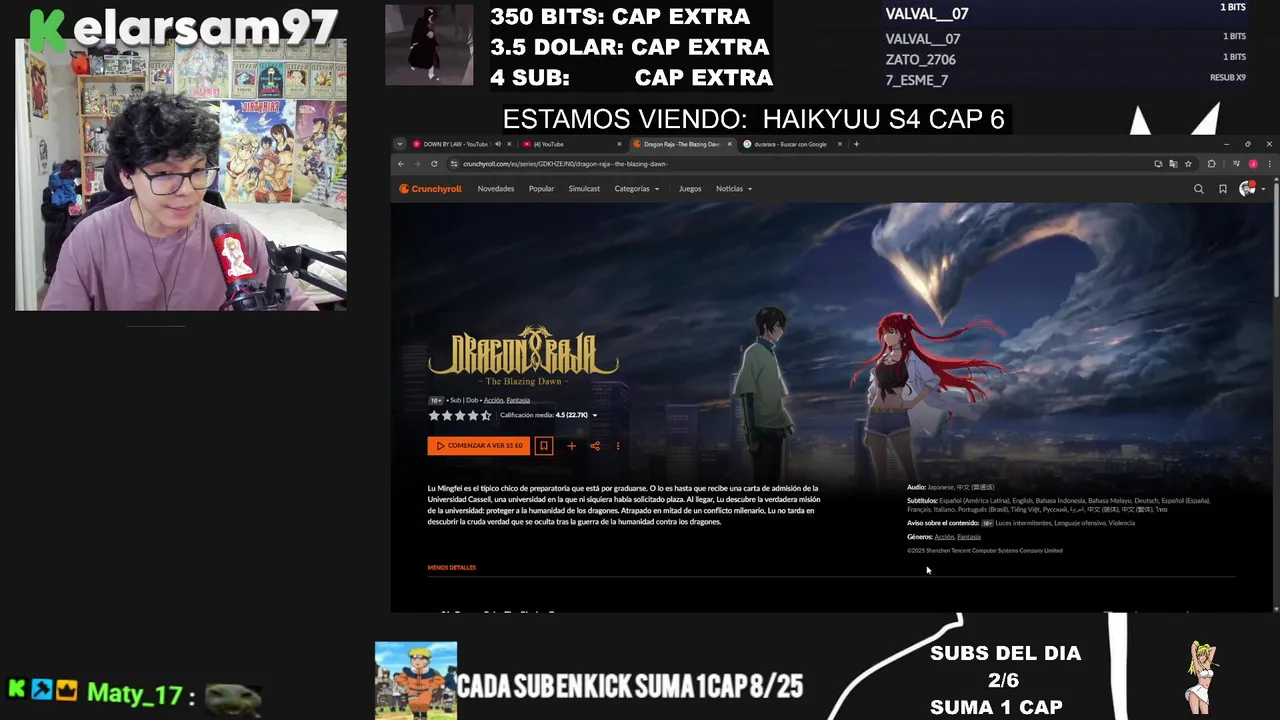Go back with the browser back arrow
The image size is (1280, 720).
click(x=401, y=164)
